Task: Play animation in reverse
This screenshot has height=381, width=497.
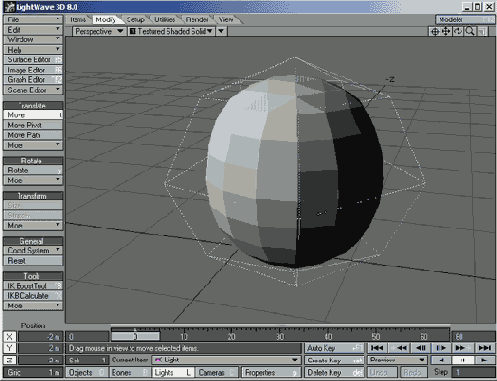Action: [441, 360]
